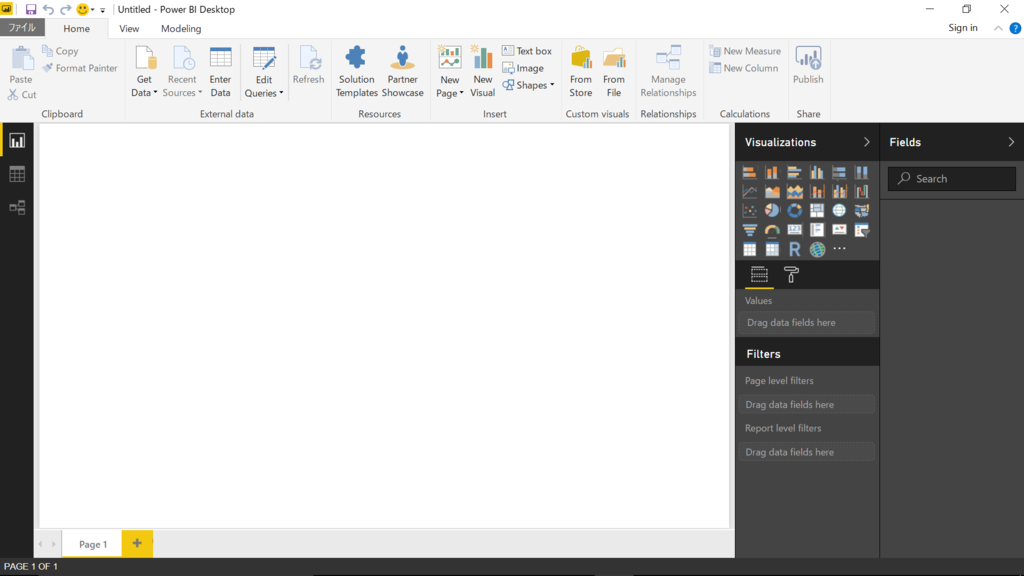
Task: Open the Home ribbon tab
Action: coord(76,29)
